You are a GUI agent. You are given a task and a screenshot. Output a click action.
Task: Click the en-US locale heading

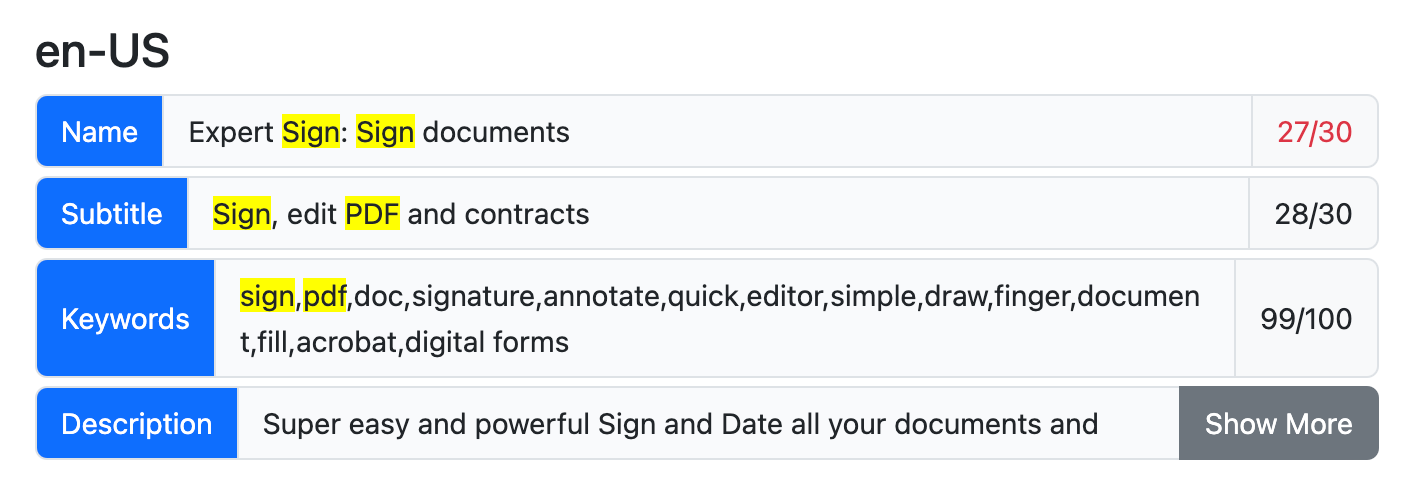coord(102,52)
